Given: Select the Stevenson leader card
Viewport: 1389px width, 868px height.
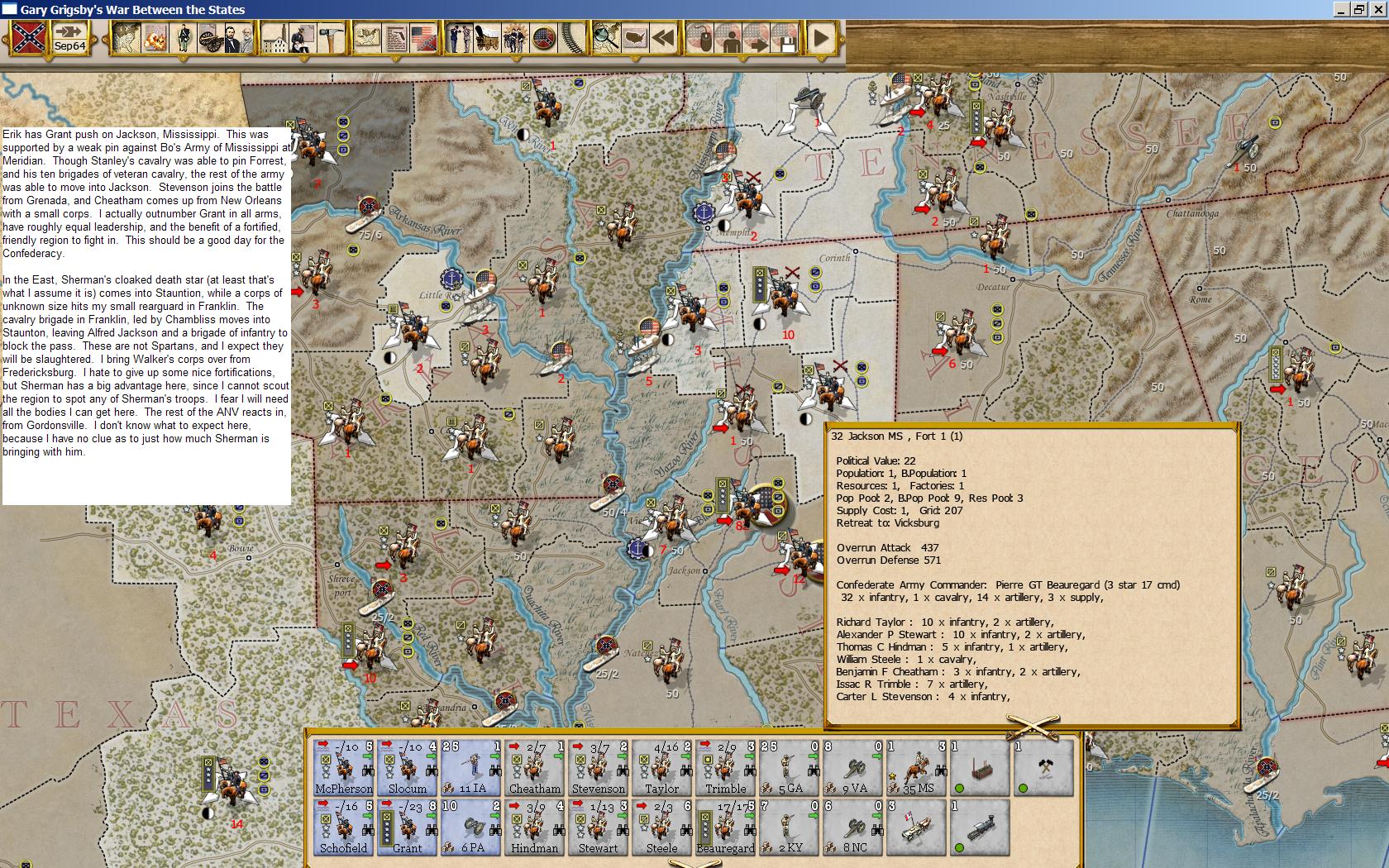Looking at the screenshot, I should click(599, 767).
